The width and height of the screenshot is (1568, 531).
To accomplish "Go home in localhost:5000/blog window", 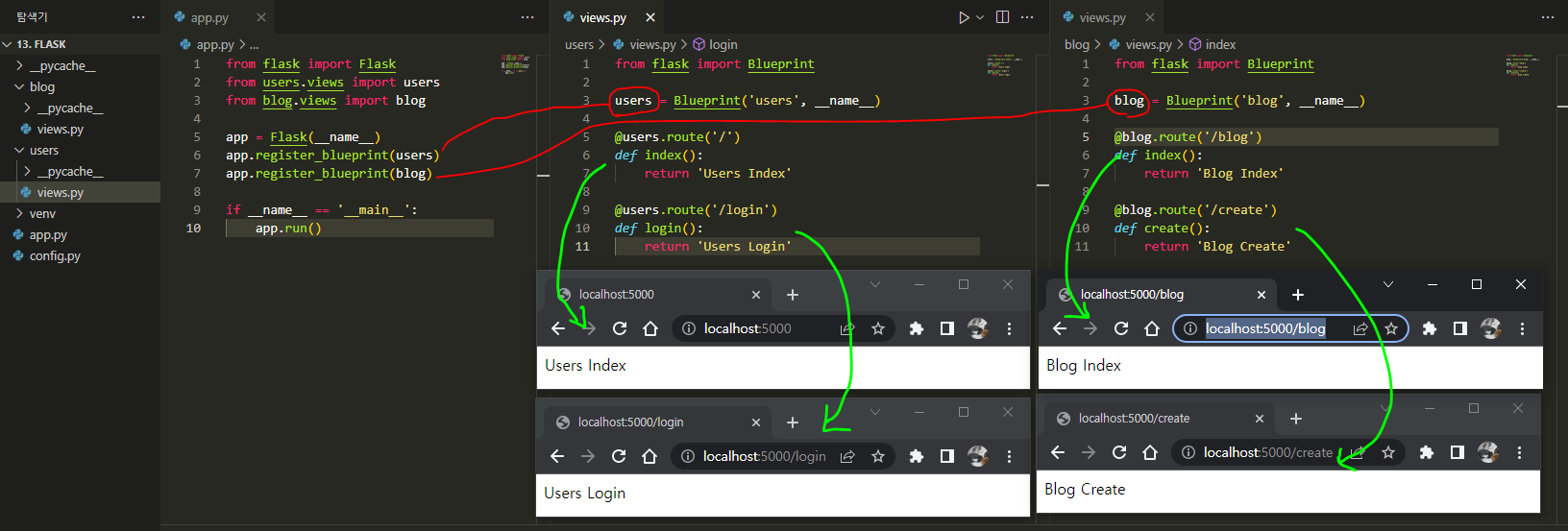I will [1152, 328].
